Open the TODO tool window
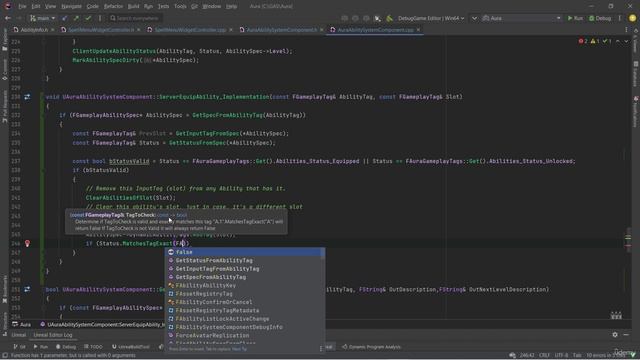The width and height of the screenshot is (640, 360). [93, 347]
